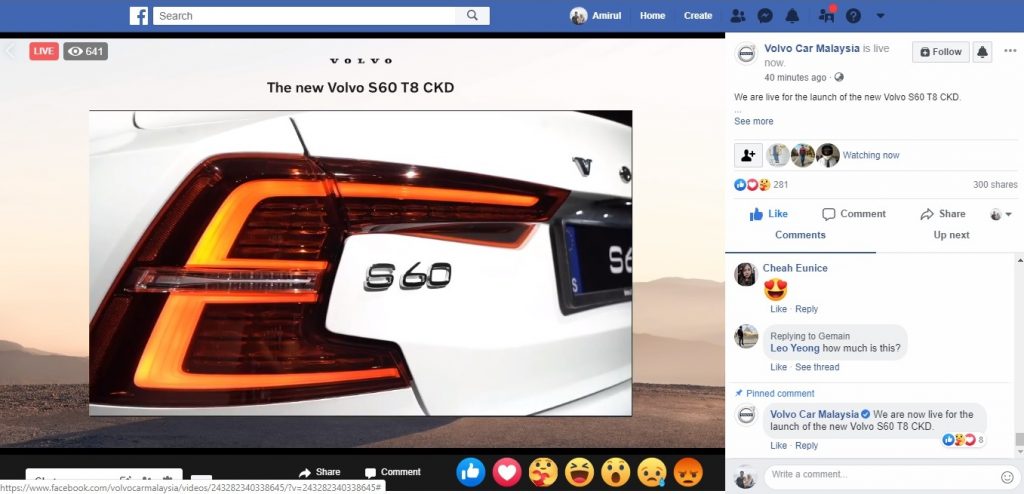Viewport: 1024px width, 494px height.
Task: Click the public globe privacy icon
Action: (839, 77)
